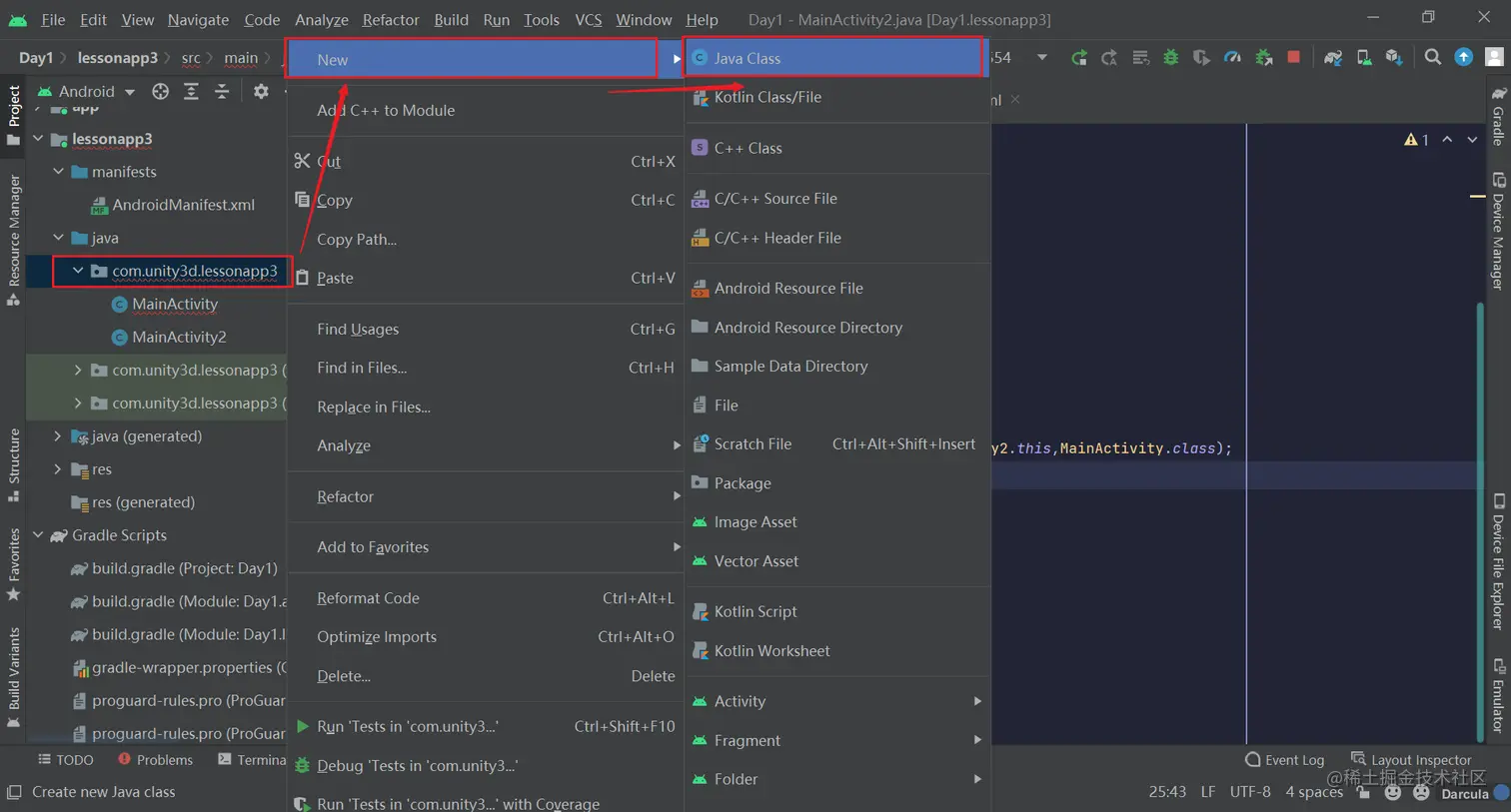The image size is (1511, 812).
Task: Click the Collapse All icon in Project panel
Action: (x=222, y=91)
